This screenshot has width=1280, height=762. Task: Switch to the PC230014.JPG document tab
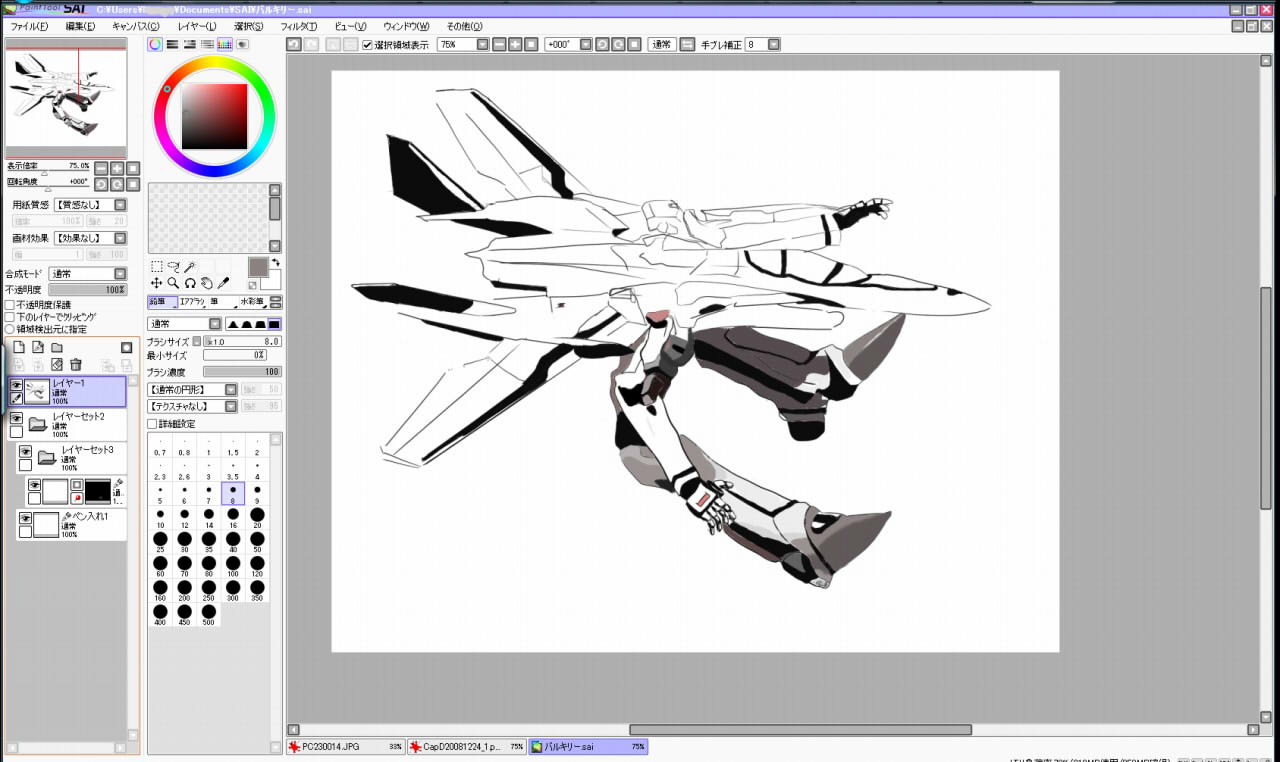tap(345, 746)
